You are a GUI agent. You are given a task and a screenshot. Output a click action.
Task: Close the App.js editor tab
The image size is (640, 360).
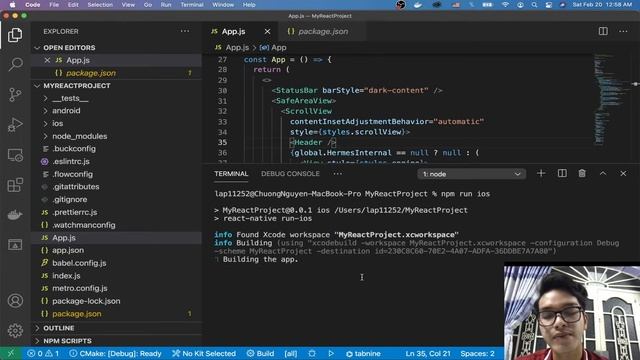point(267,31)
